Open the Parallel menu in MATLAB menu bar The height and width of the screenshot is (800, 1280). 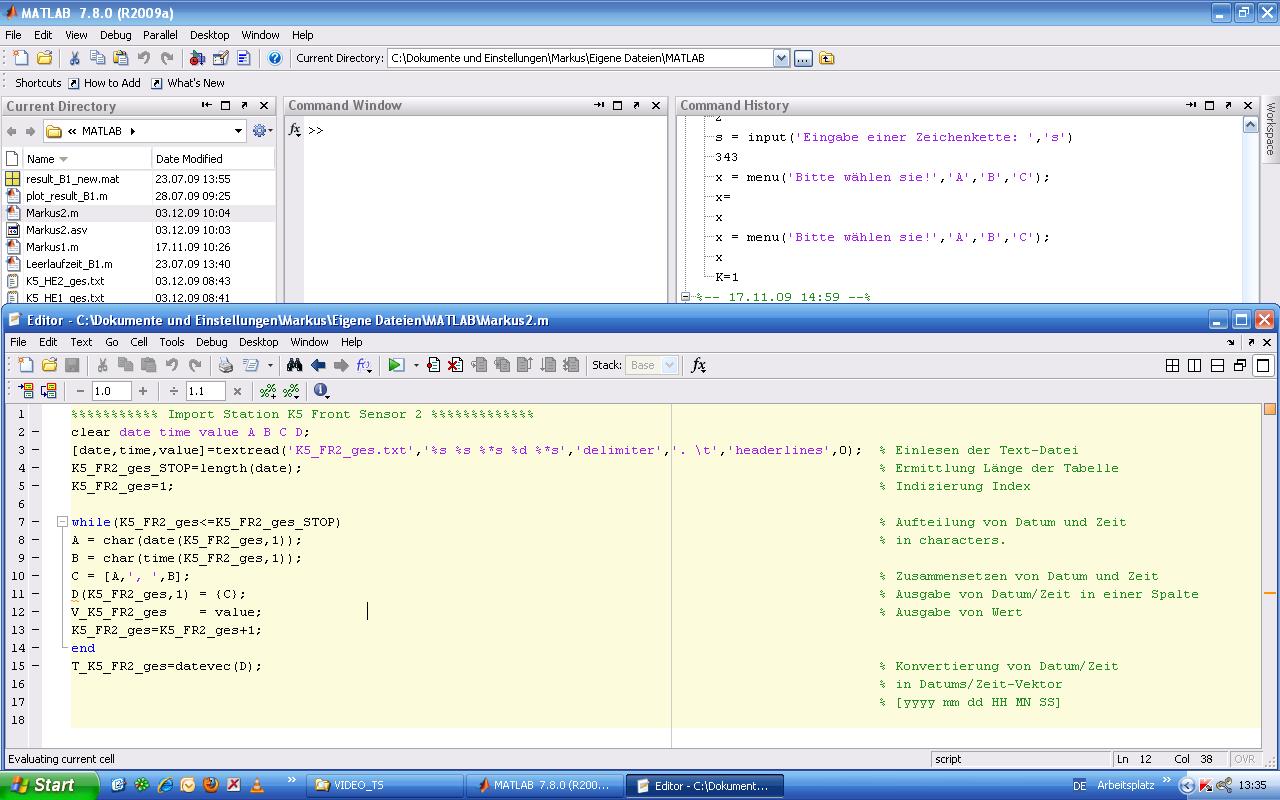click(160, 35)
